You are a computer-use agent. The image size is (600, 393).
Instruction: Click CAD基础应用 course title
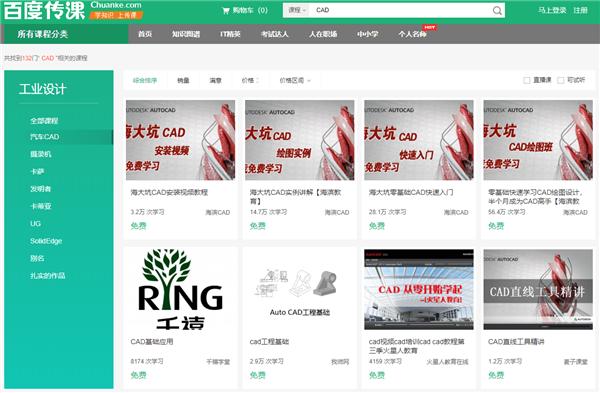tap(152, 341)
